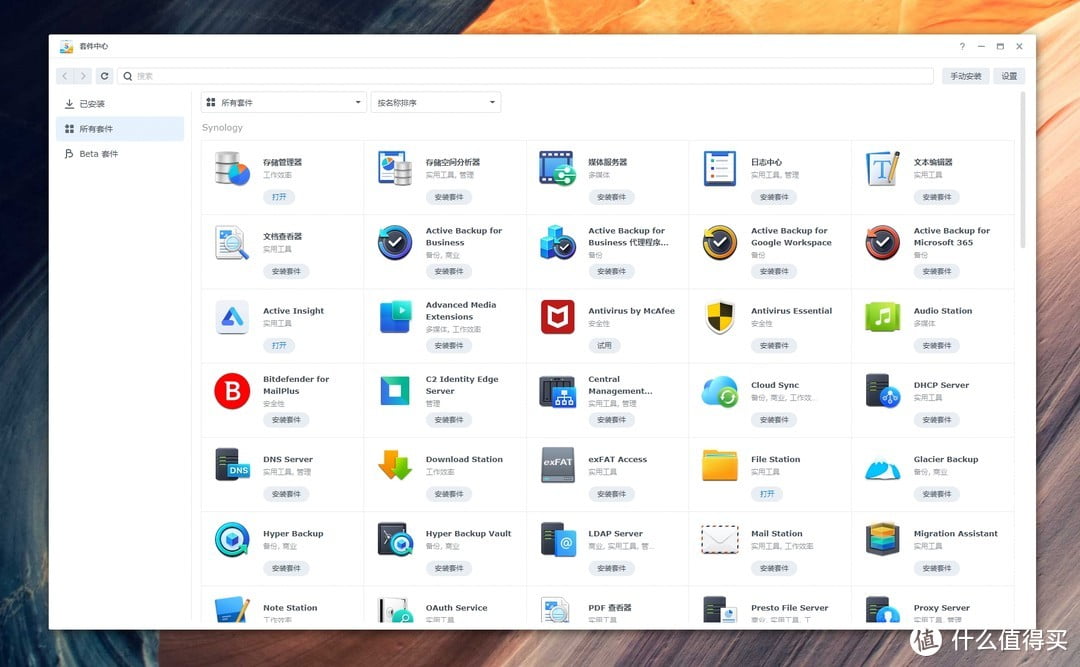Open the 设置 settings button

1009,76
